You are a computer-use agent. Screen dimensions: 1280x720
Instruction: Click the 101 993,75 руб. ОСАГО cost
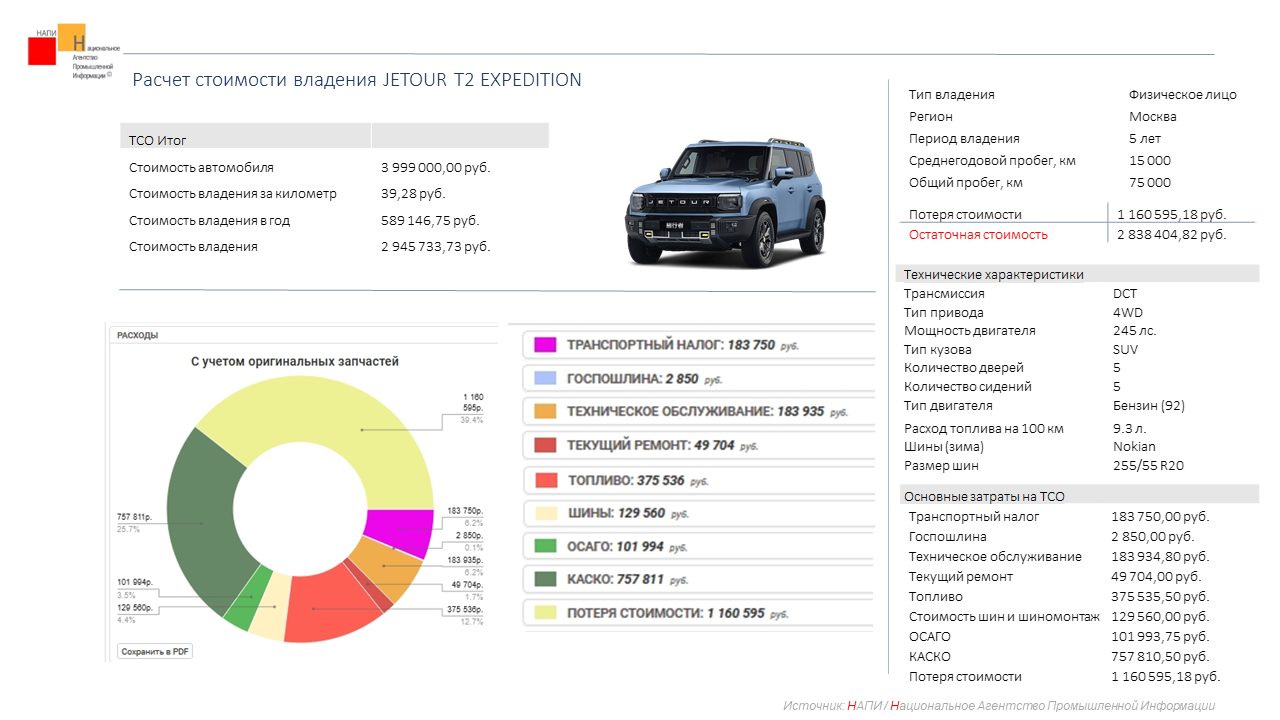pos(1161,637)
